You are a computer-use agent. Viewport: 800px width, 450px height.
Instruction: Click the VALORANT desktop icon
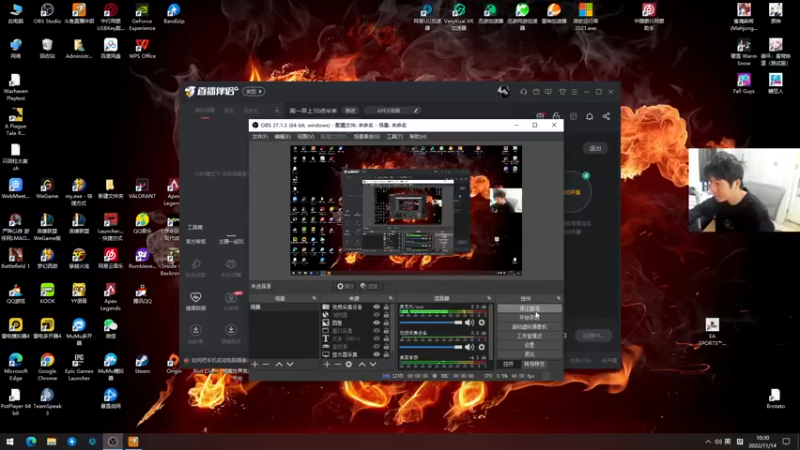142,189
